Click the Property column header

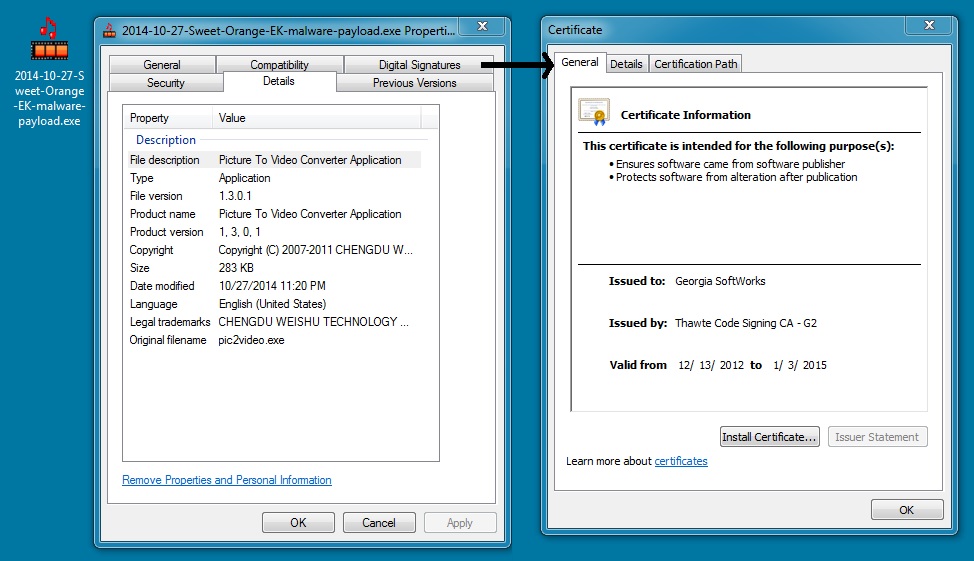tap(168, 118)
